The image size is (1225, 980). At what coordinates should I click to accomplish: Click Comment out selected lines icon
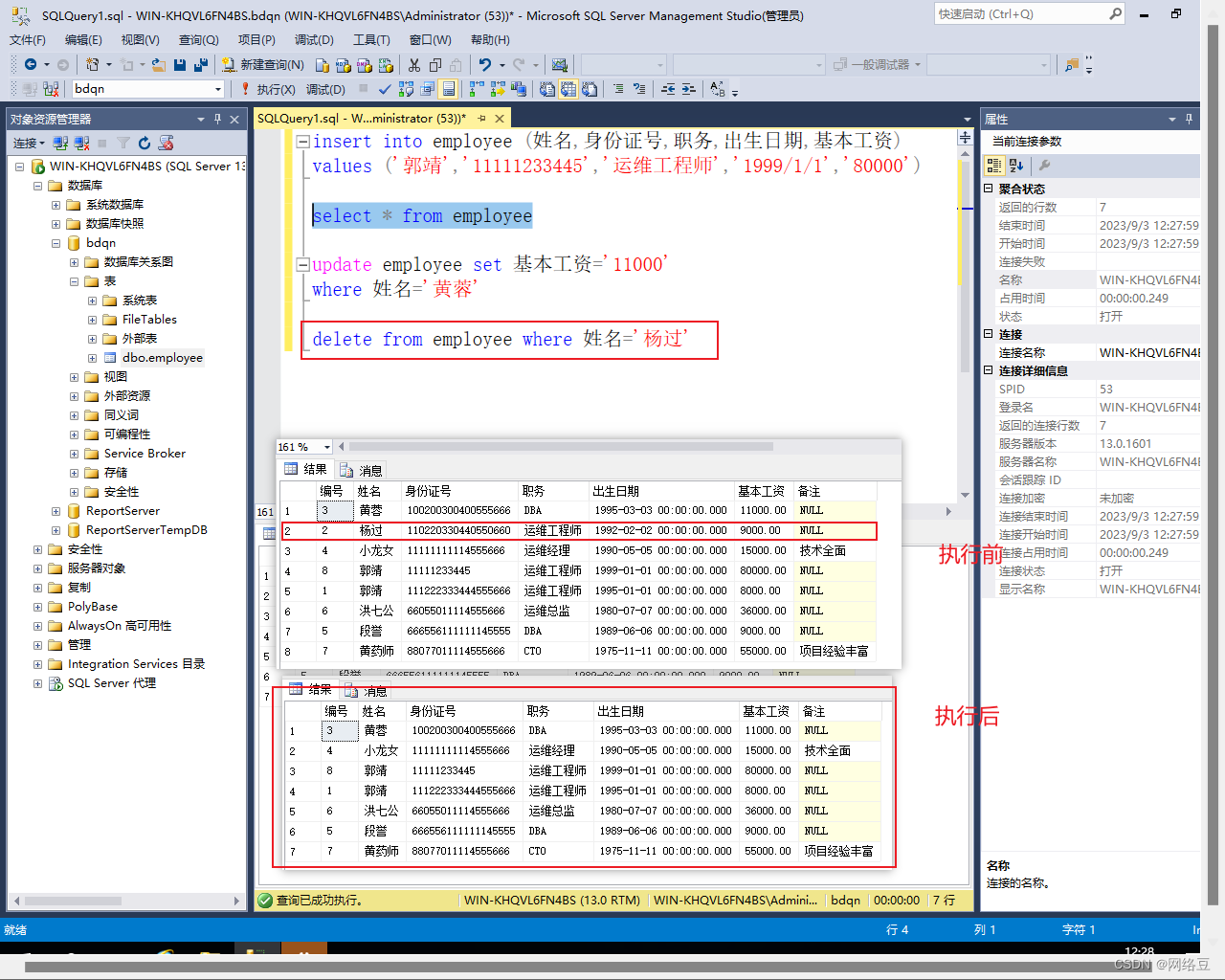(x=618, y=89)
